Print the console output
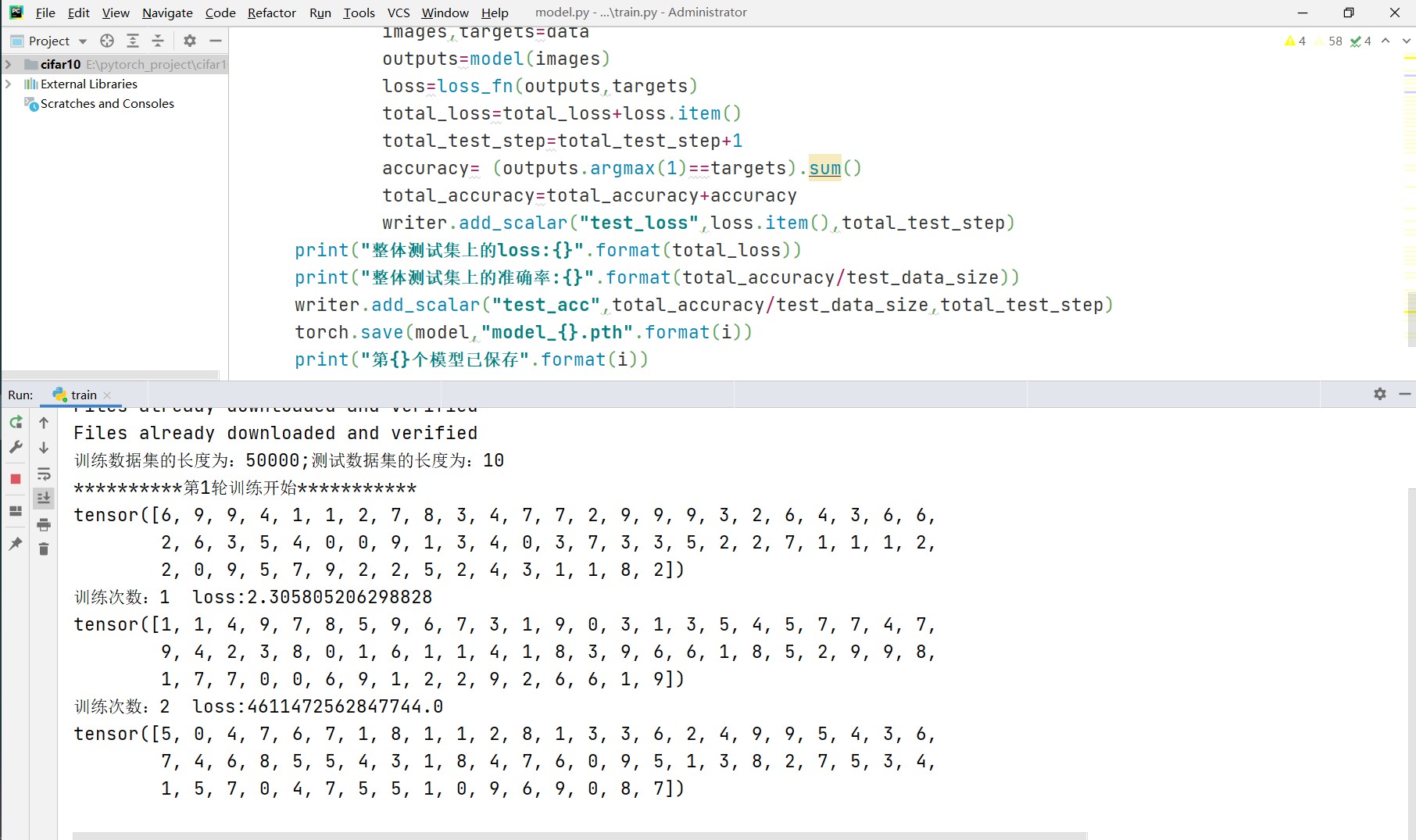Screen dimensions: 1416x840 [x=44, y=524]
